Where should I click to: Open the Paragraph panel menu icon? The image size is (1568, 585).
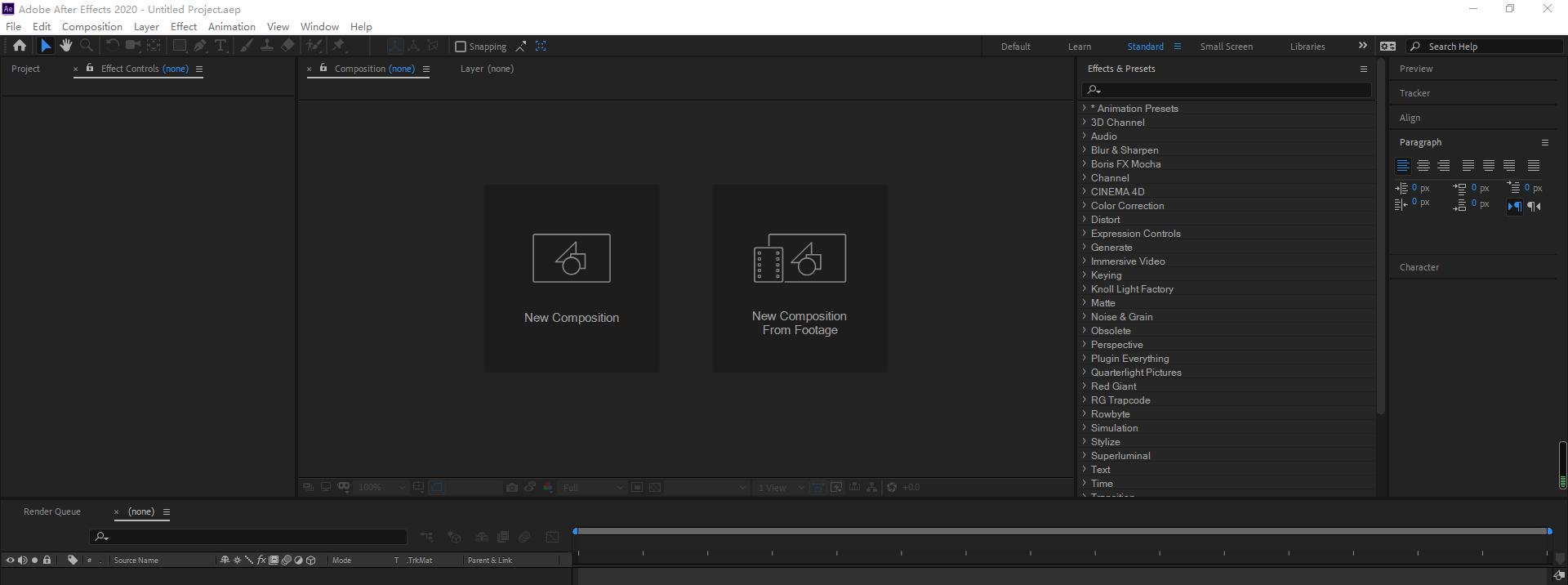coord(1544,142)
